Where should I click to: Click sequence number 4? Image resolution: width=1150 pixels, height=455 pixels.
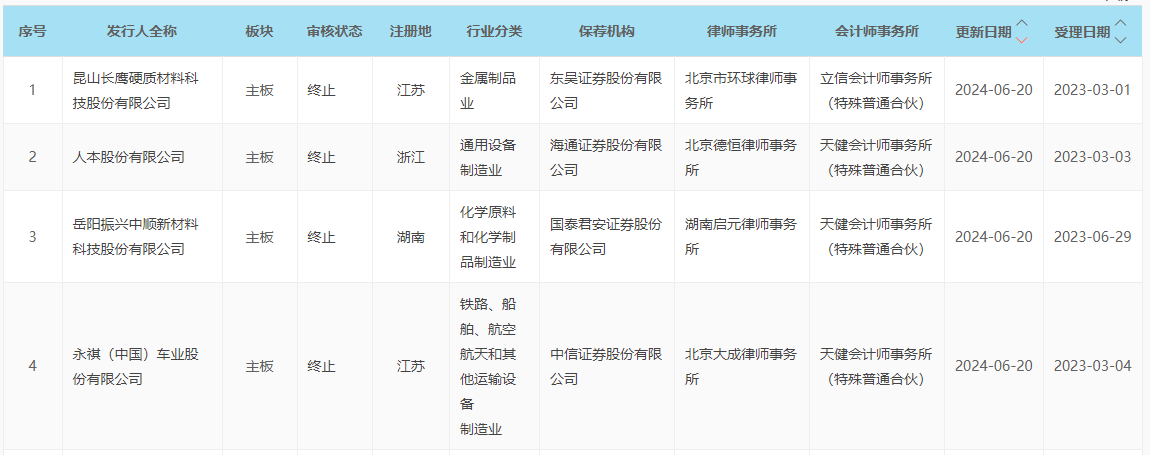(x=32, y=366)
